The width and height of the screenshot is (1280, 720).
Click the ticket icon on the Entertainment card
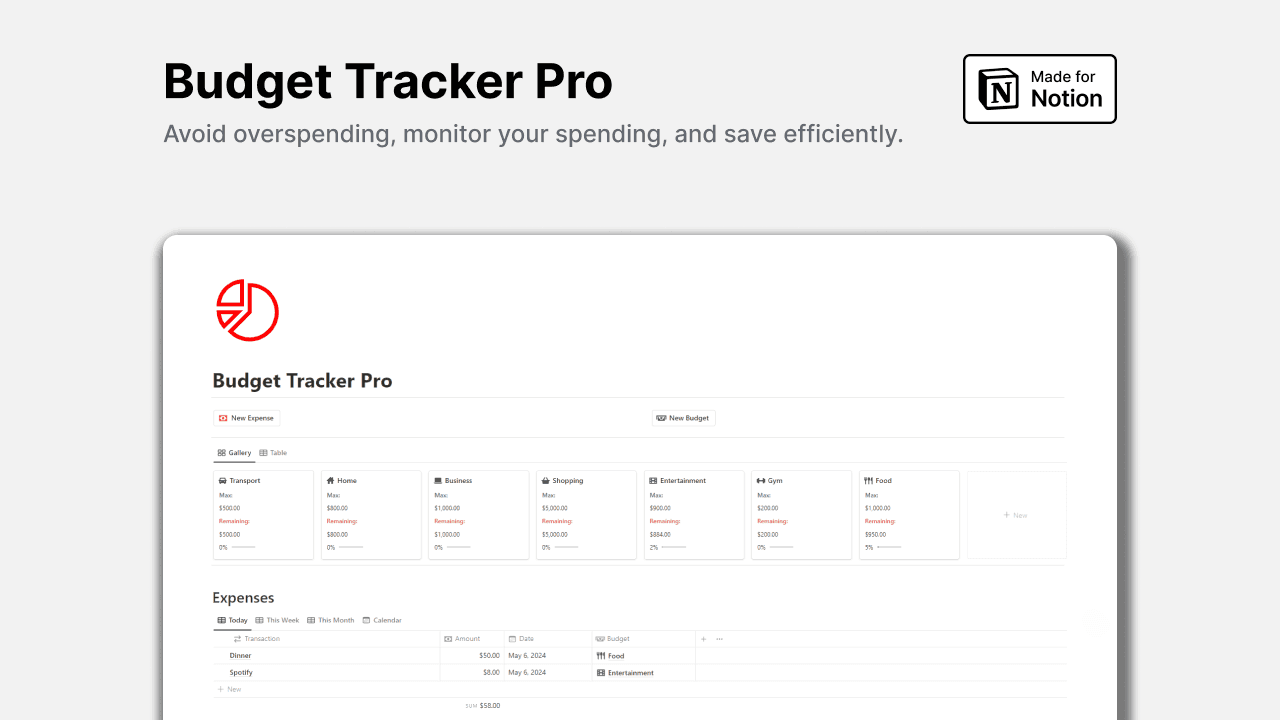coord(654,480)
